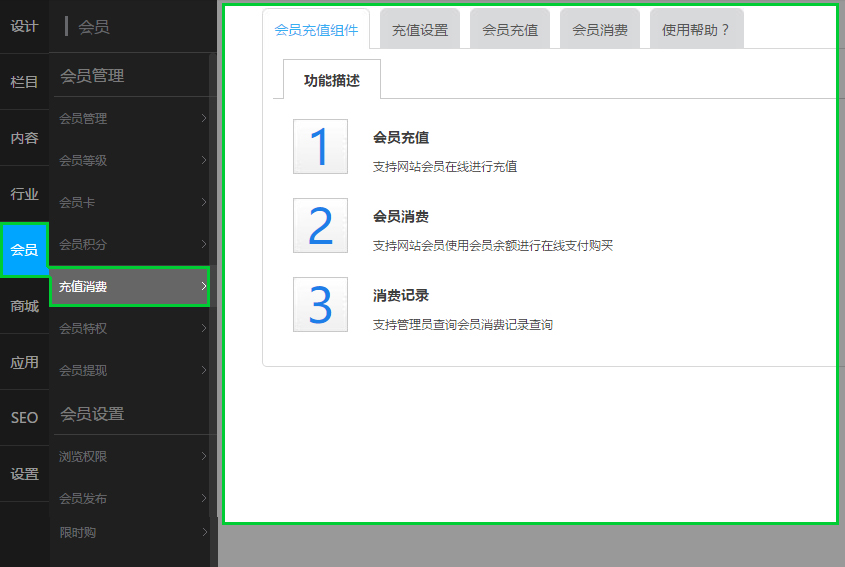
Task: Switch to the 充值设置 tab
Action: 420,30
